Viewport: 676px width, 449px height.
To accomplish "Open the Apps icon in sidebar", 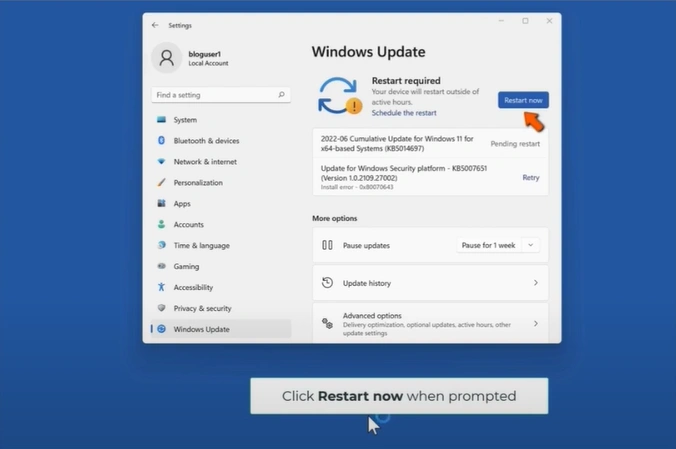I will click(161, 204).
